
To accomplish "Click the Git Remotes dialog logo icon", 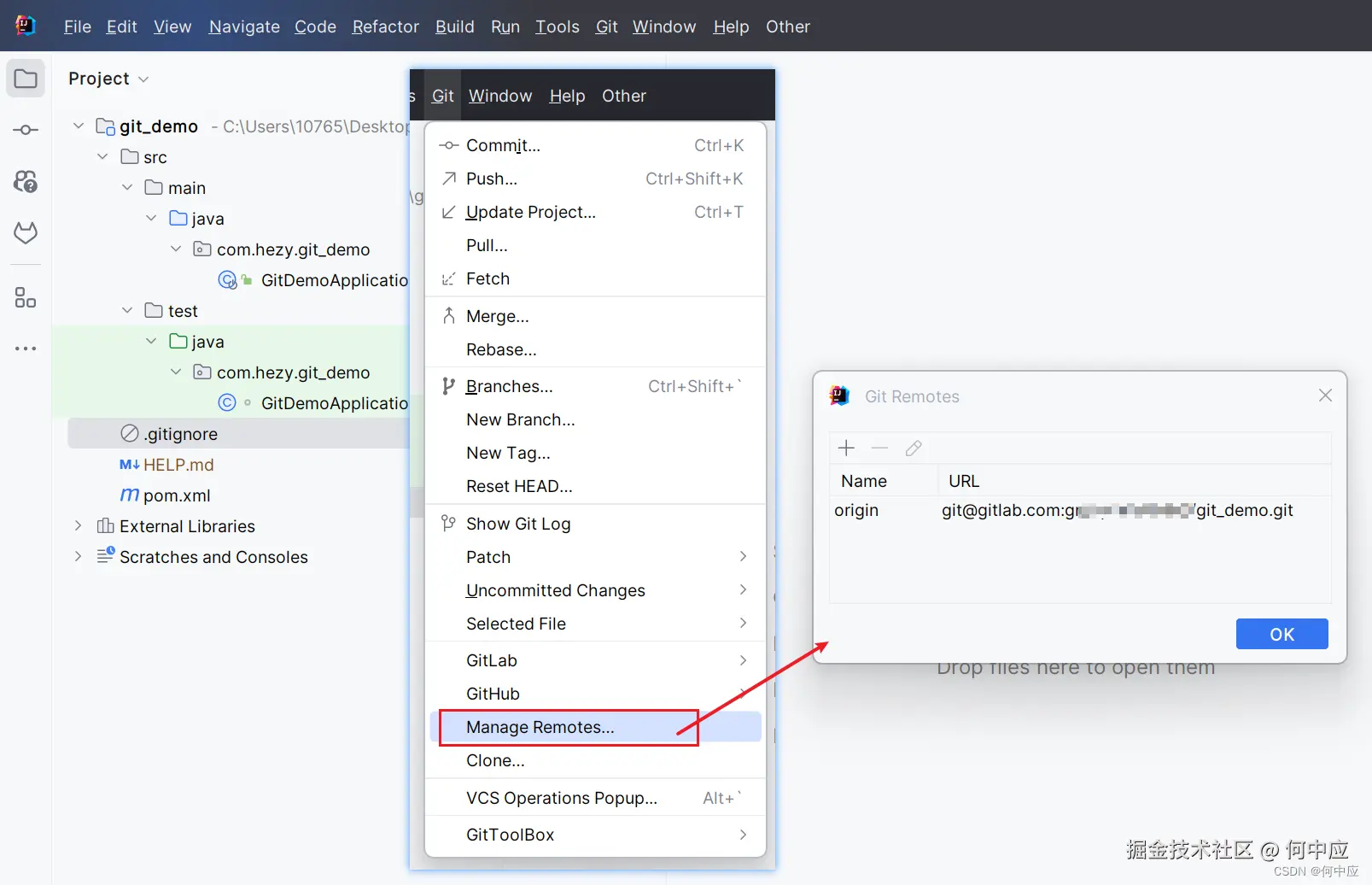I will [x=840, y=396].
